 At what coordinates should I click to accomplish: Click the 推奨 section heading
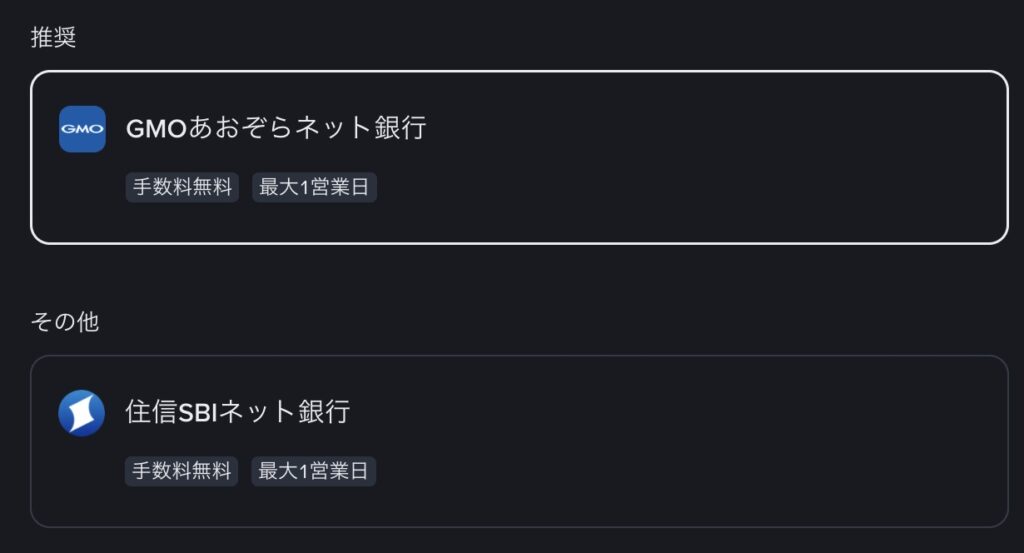point(54,38)
